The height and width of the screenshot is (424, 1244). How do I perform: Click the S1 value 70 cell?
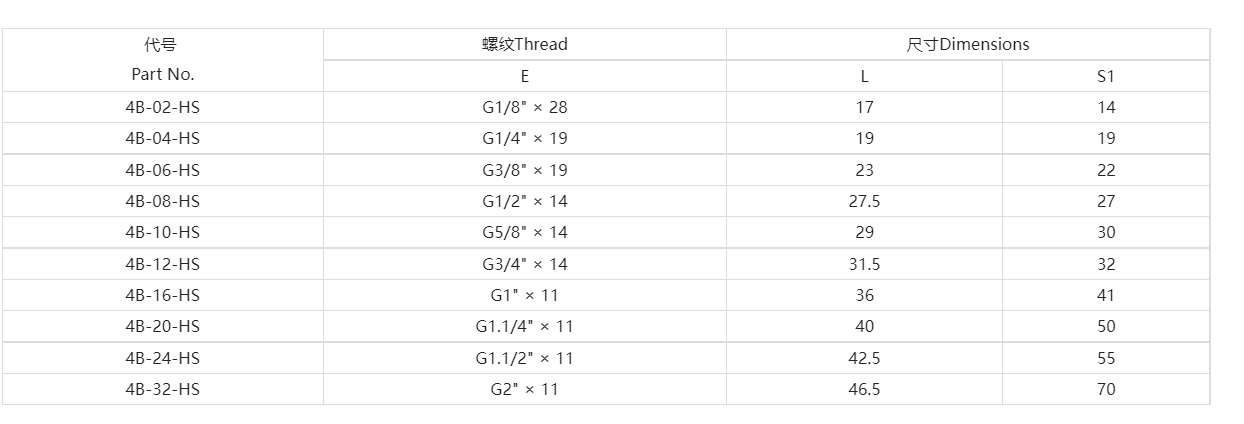click(1105, 389)
